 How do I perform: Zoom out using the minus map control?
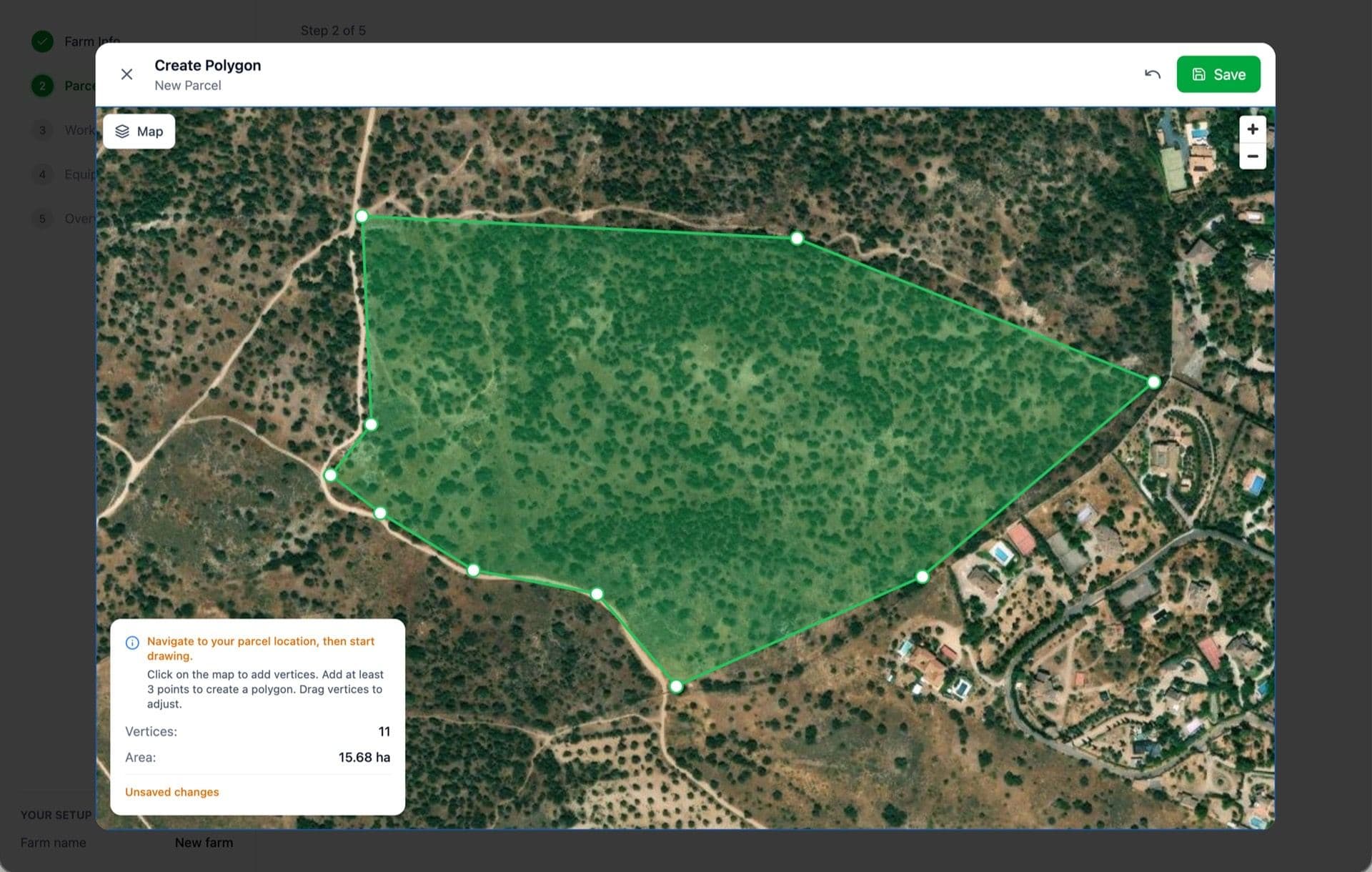[1253, 156]
